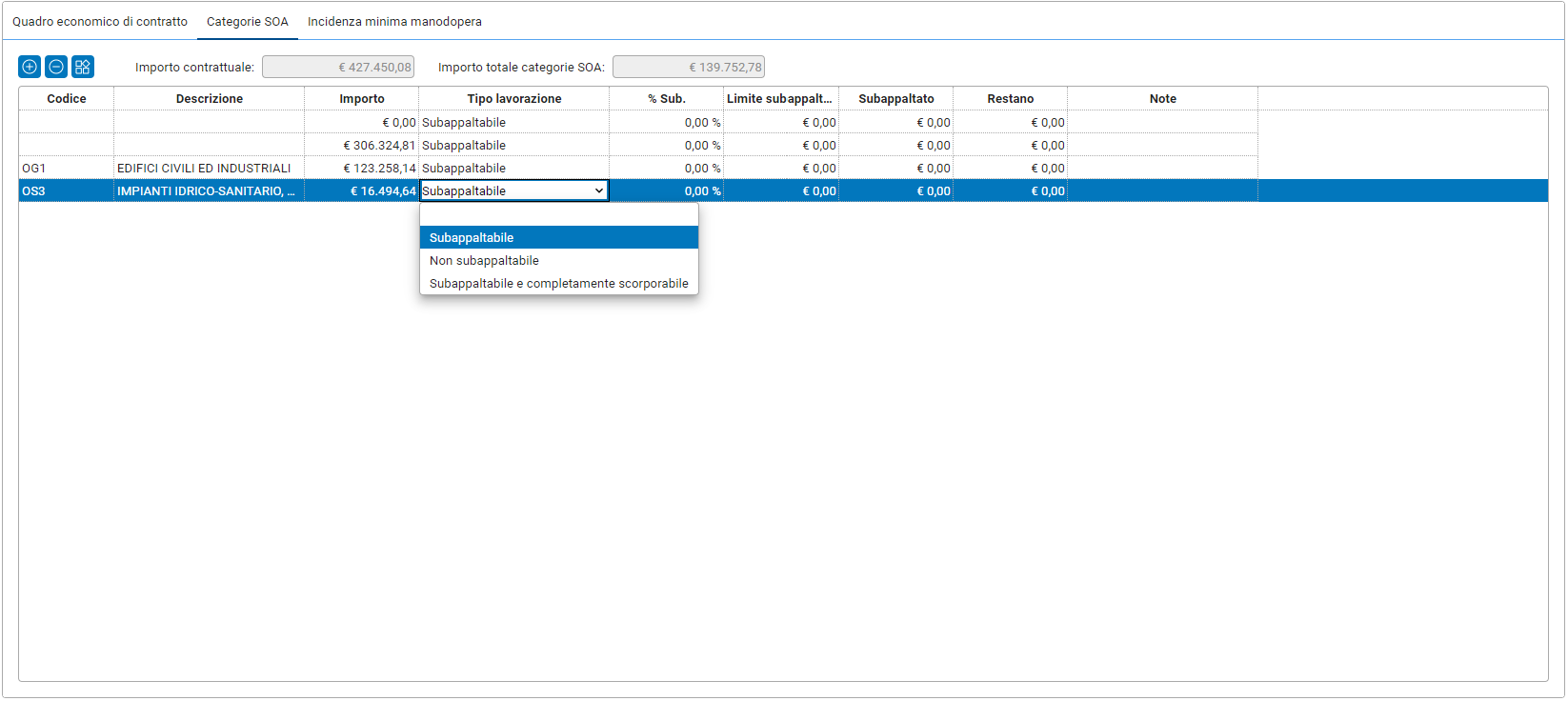Pick the highlighted 'Subappaltabile' dropdown option

pyautogui.click(x=472, y=238)
